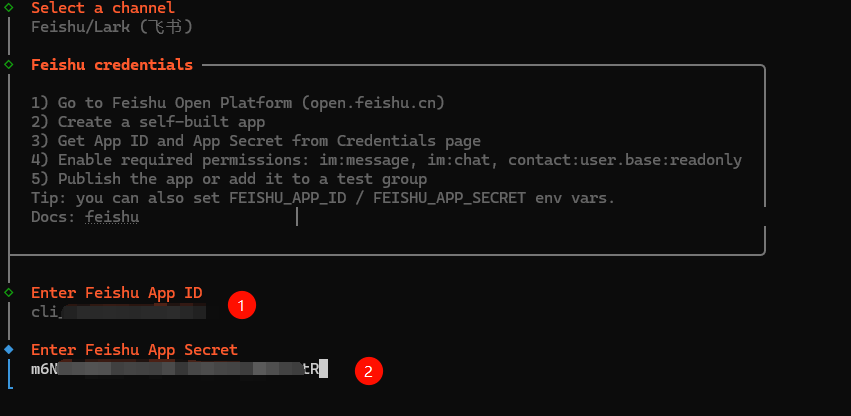851x416 pixels.
Task: Click the Enter Feishu App ID prompt label
Action: (116, 292)
